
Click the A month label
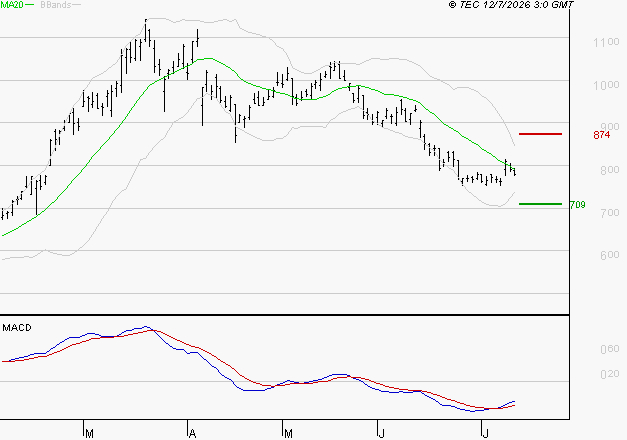(192, 434)
